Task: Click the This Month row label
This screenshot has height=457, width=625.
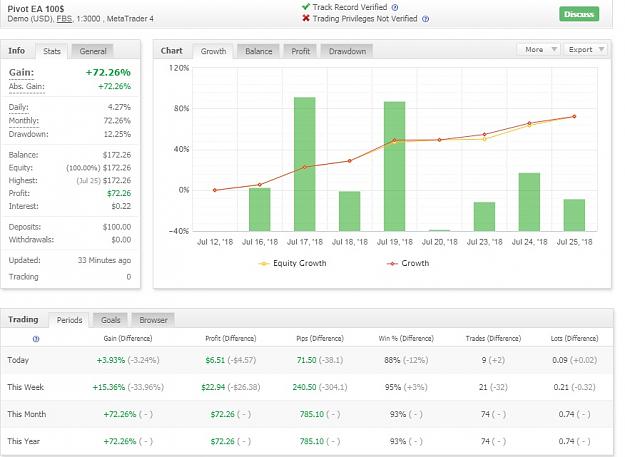Action: click(x=27, y=414)
